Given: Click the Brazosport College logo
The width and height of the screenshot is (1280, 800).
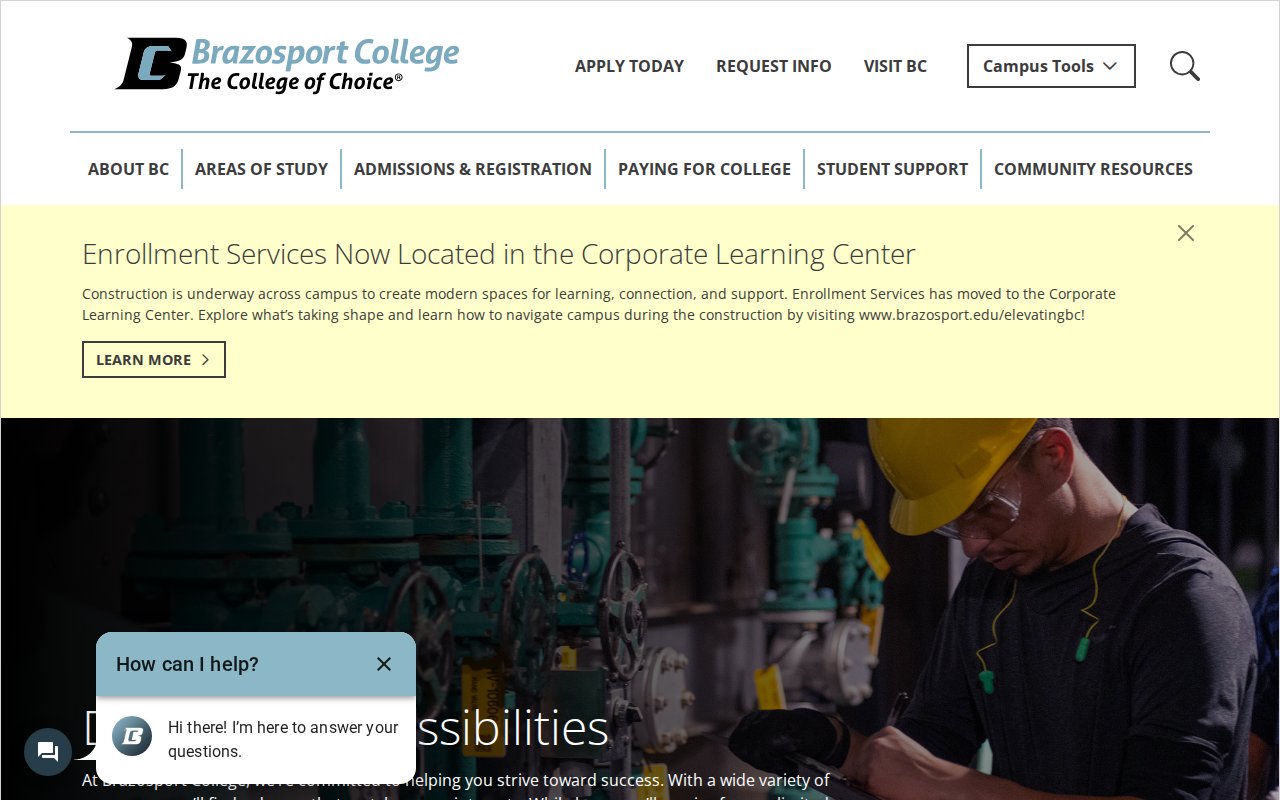Looking at the screenshot, I should [x=288, y=65].
